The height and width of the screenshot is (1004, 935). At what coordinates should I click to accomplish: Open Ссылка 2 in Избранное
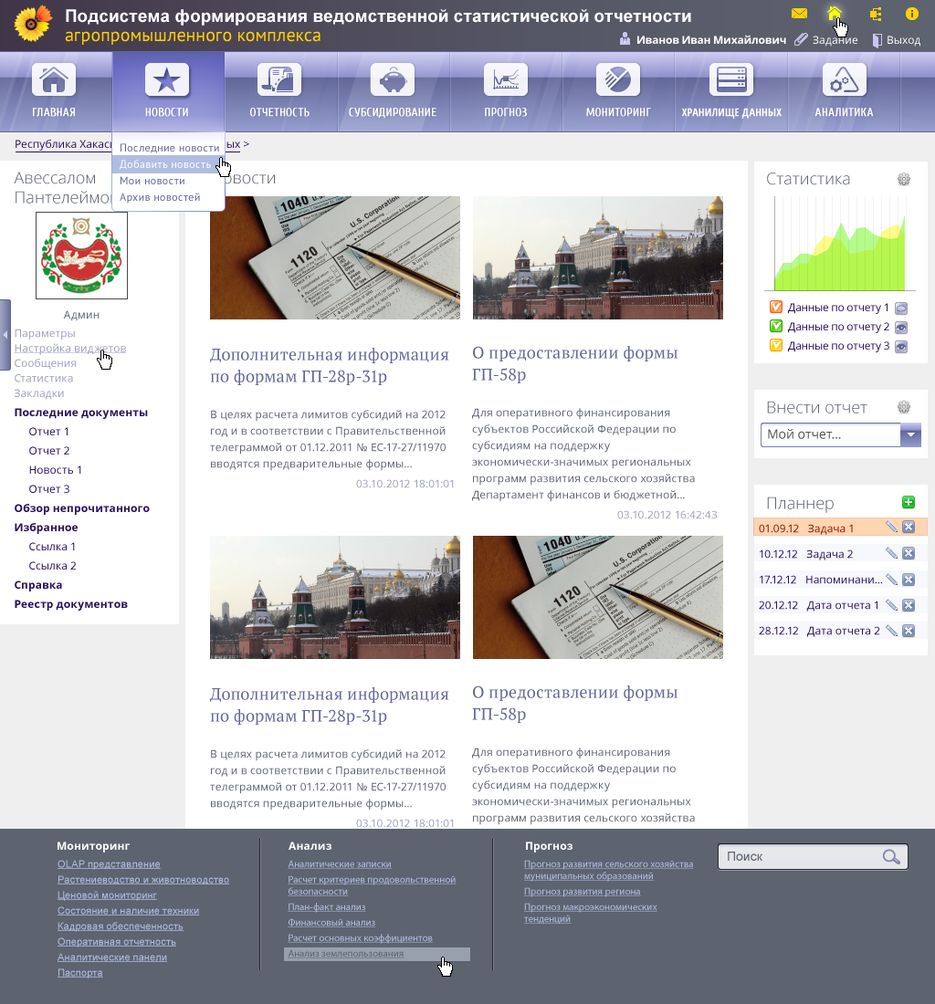pos(53,566)
